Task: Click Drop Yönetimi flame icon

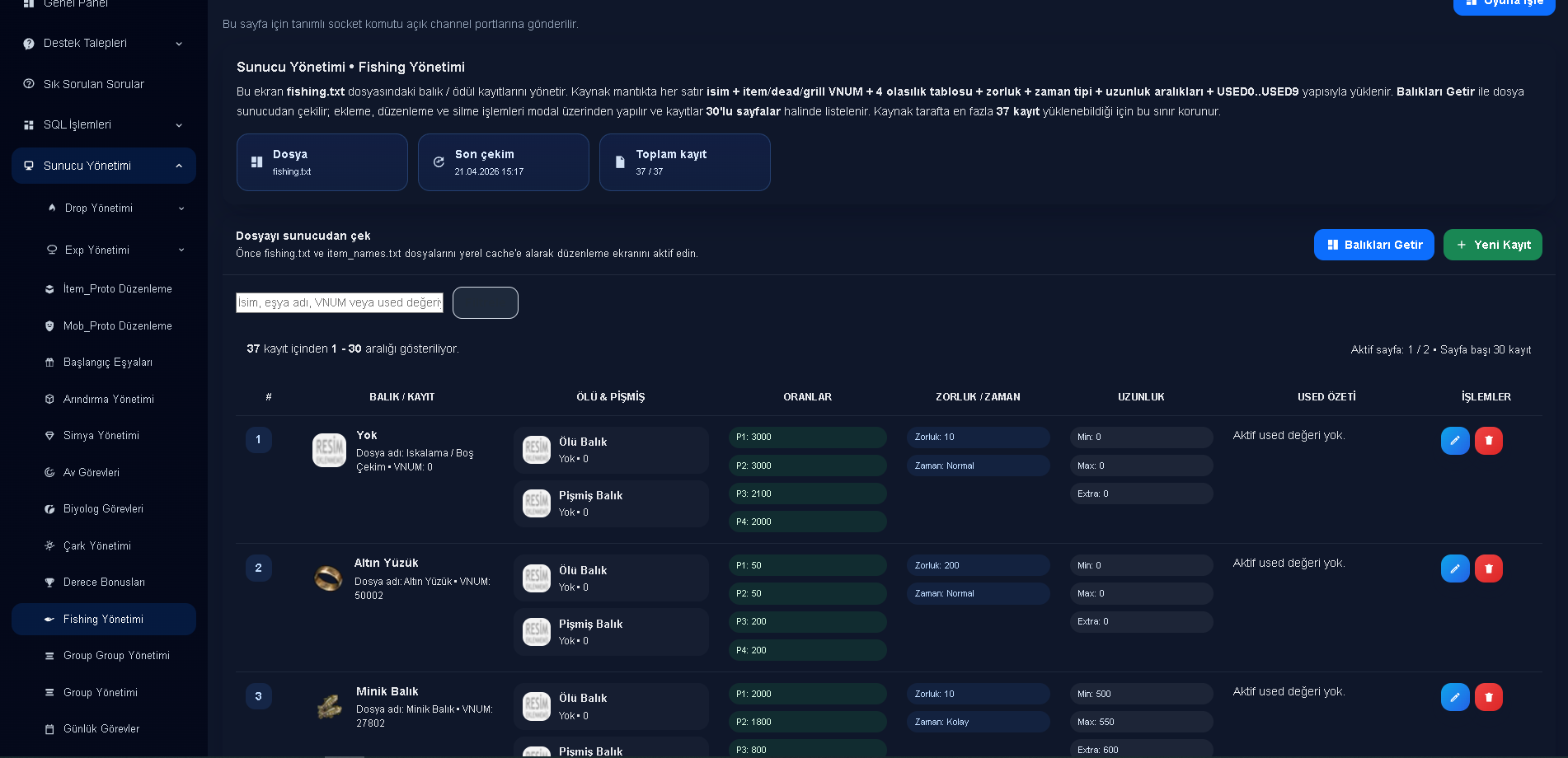Action: tap(52, 208)
